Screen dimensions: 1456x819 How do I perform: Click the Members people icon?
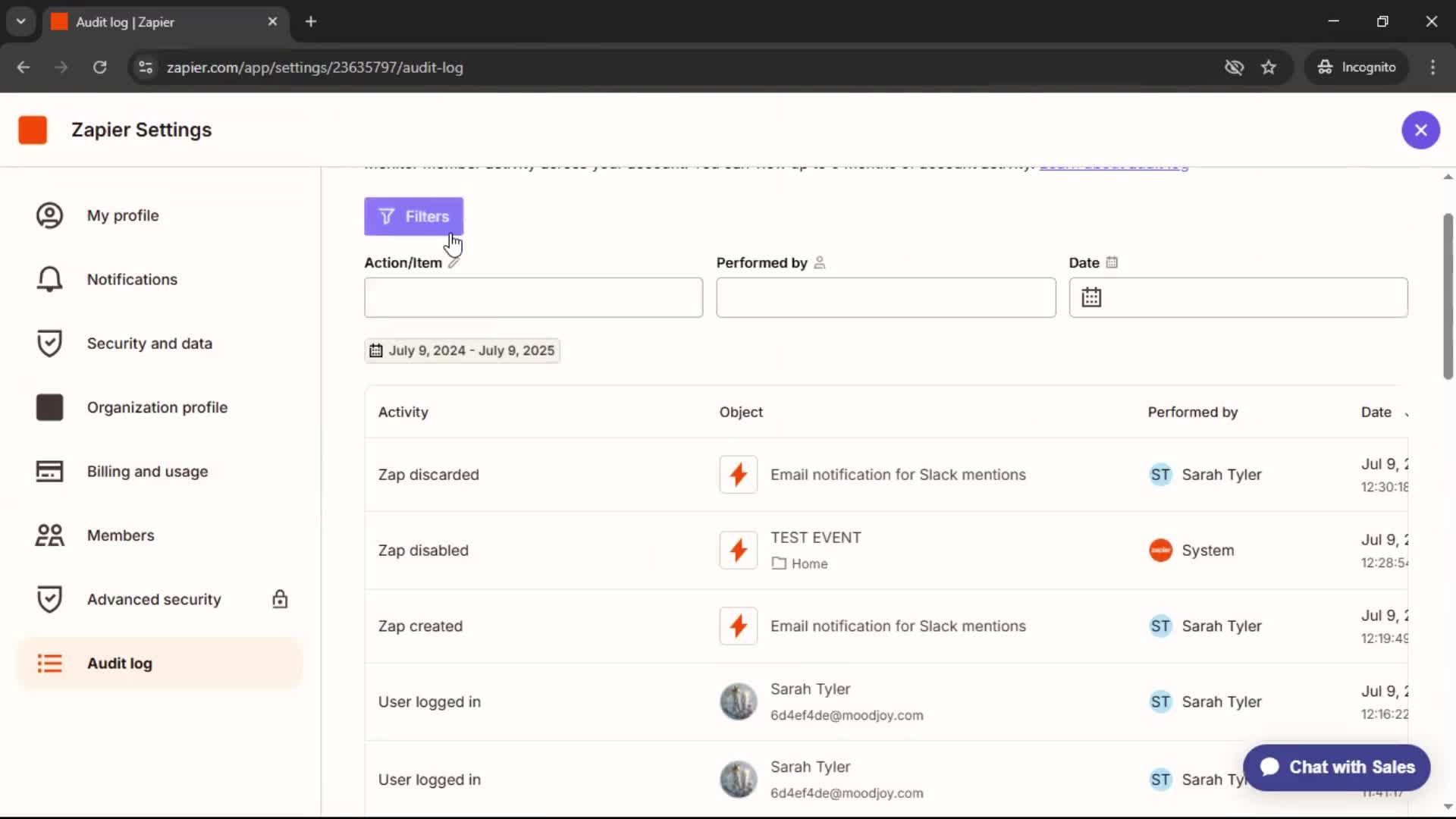(49, 535)
